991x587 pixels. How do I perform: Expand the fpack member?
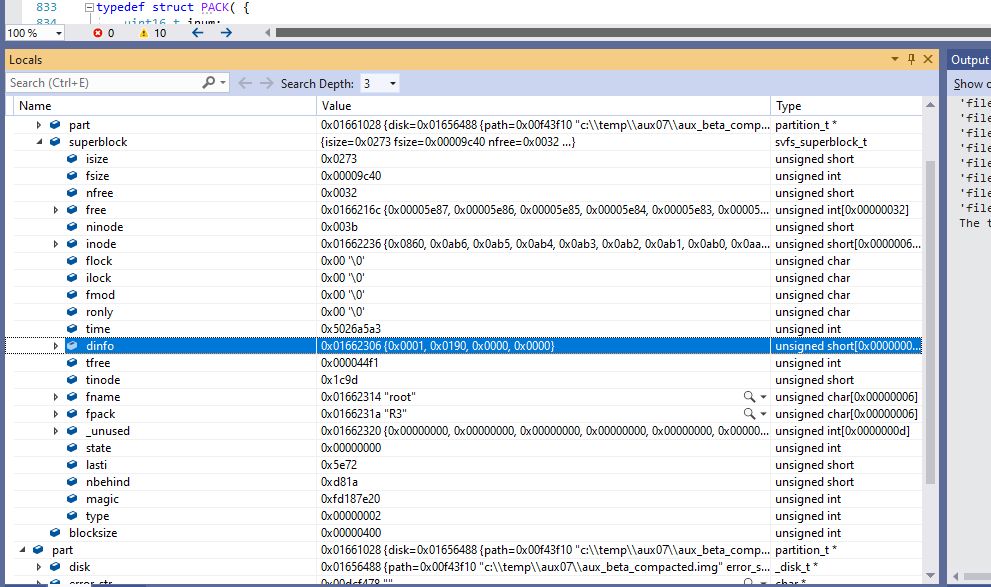pos(56,414)
